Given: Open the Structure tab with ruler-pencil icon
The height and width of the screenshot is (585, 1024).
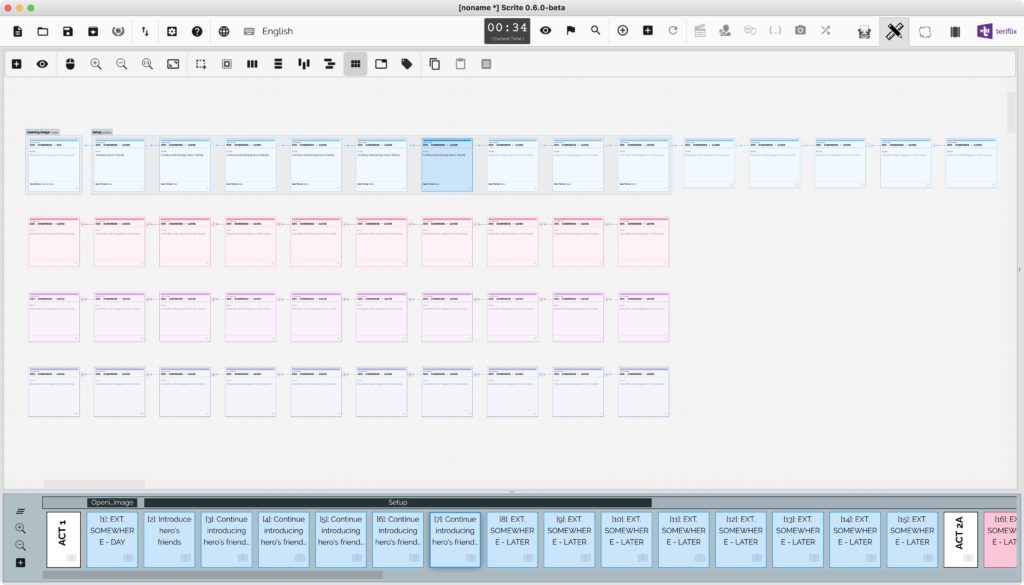Looking at the screenshot, I should click(894, 31).
